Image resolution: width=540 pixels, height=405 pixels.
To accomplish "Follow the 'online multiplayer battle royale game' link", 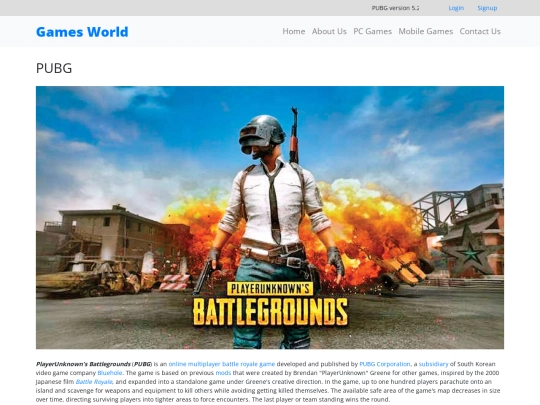I will (x=222, y=364).
